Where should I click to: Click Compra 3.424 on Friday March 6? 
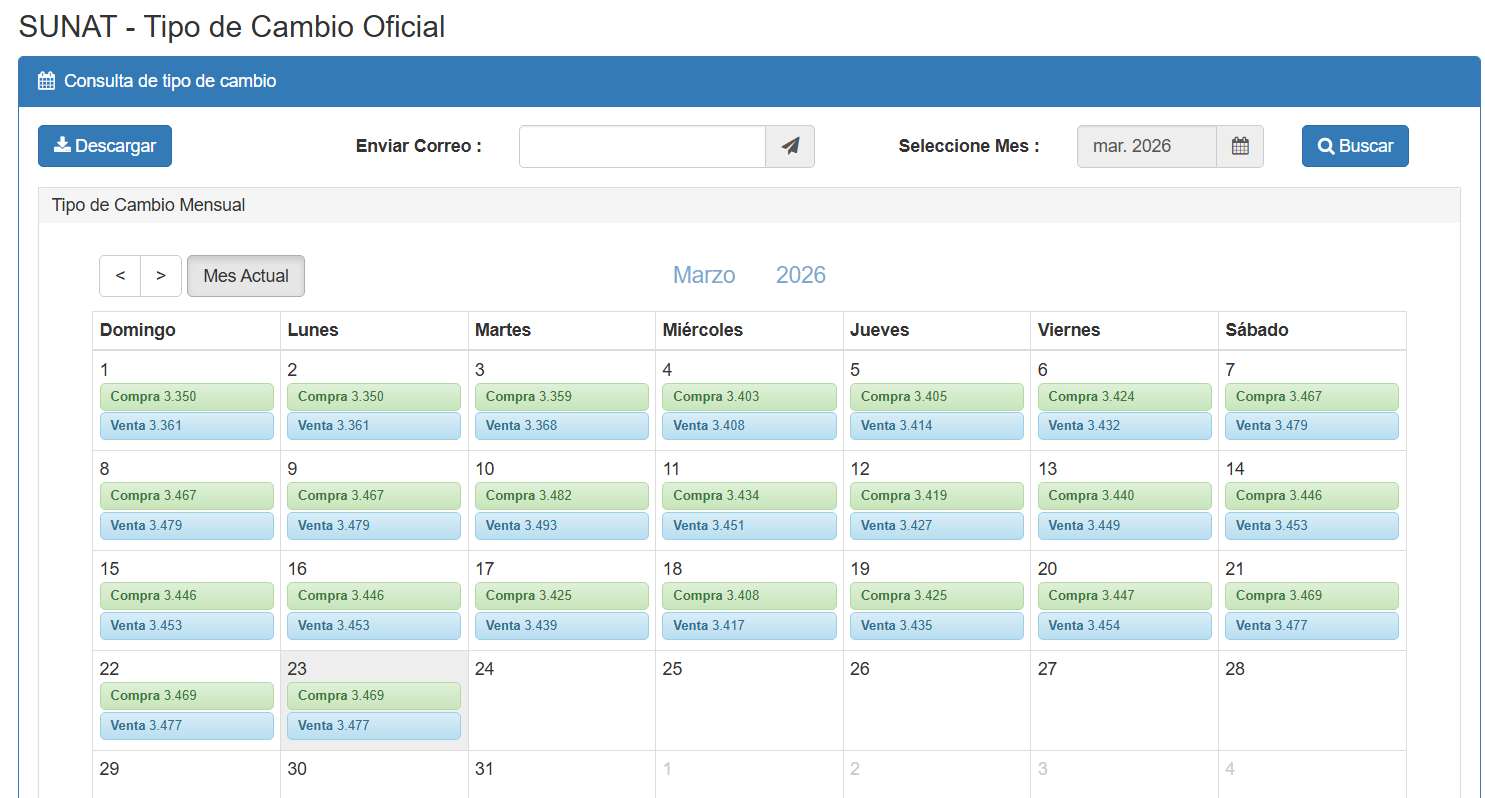[1124, 397]
